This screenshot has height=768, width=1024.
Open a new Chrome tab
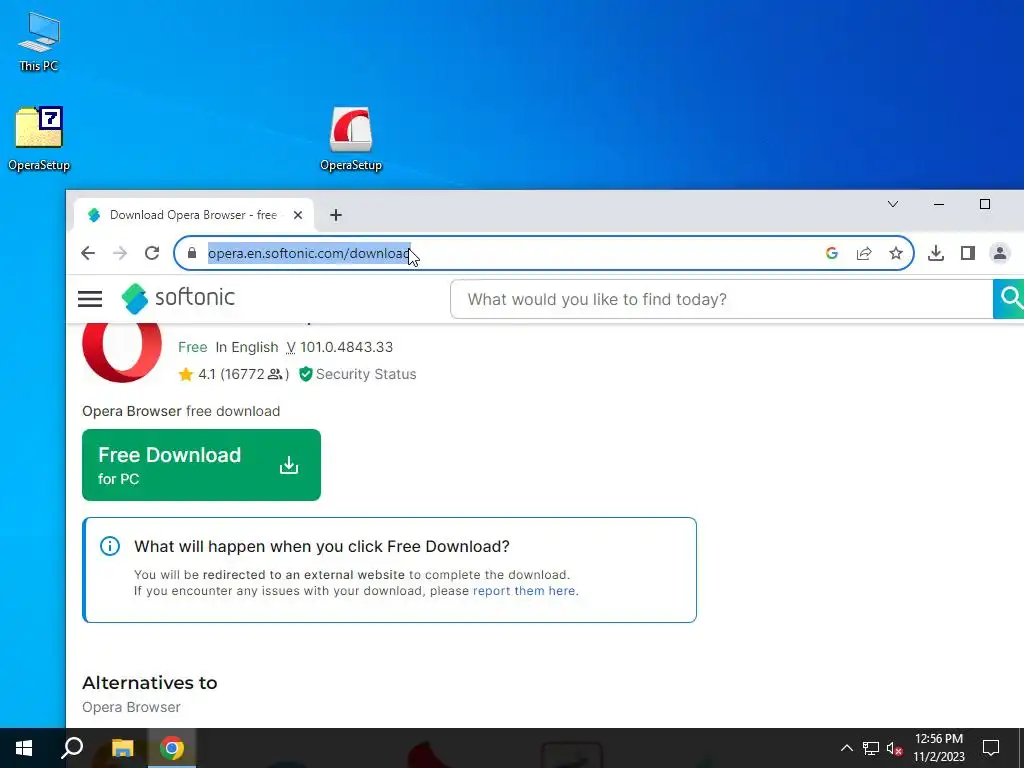(x=336, y=215)
